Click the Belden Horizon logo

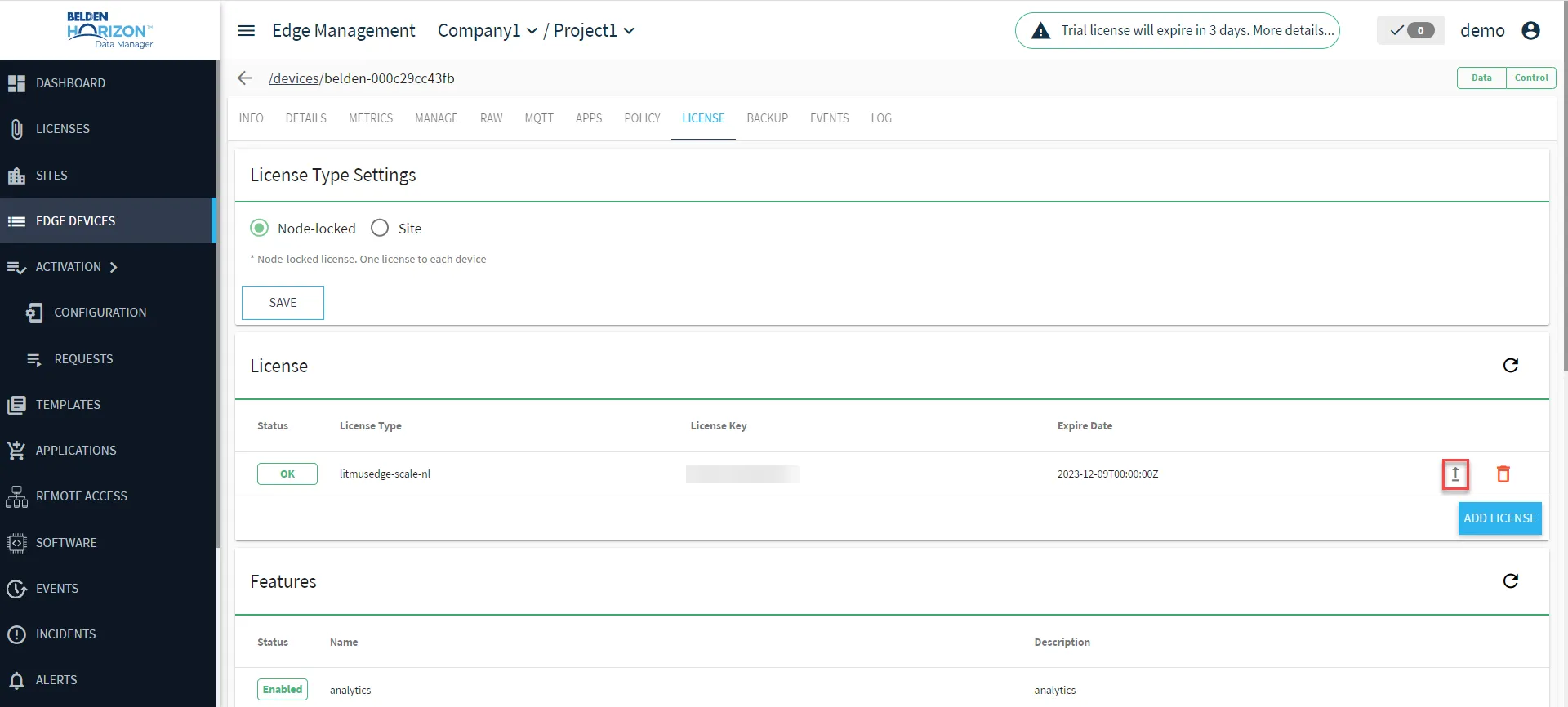[x=110, y=30]
